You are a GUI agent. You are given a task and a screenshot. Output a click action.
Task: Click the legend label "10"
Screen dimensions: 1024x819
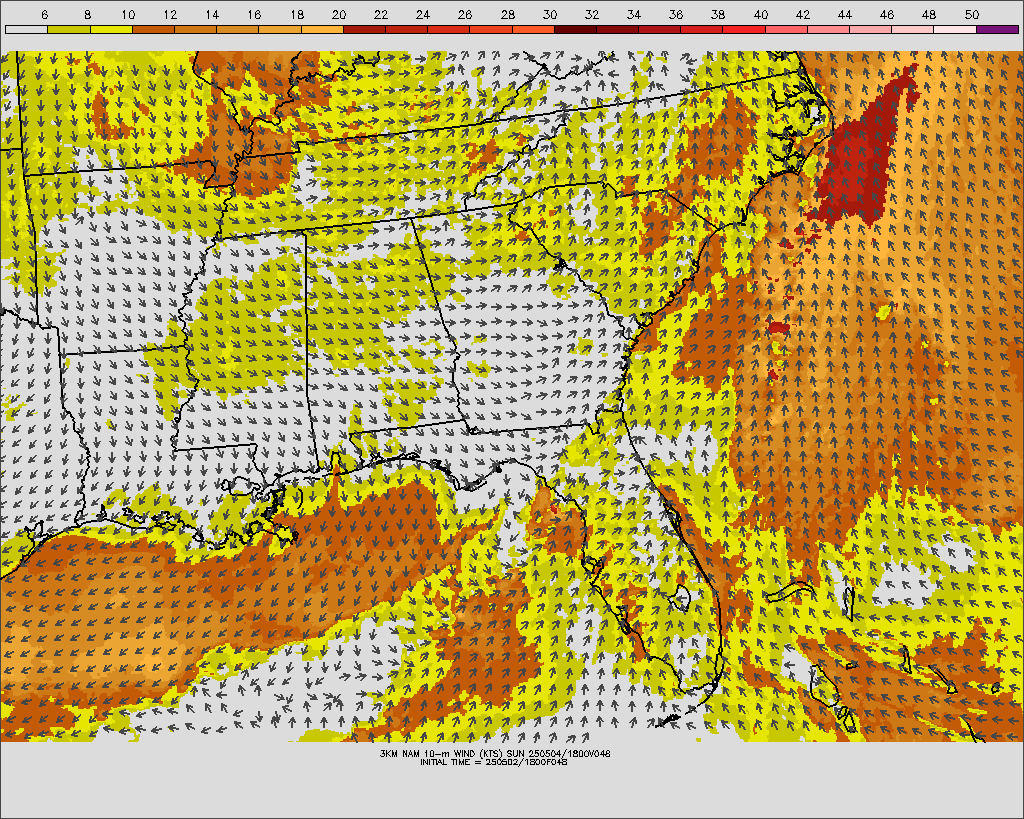[x=128, y=14]
